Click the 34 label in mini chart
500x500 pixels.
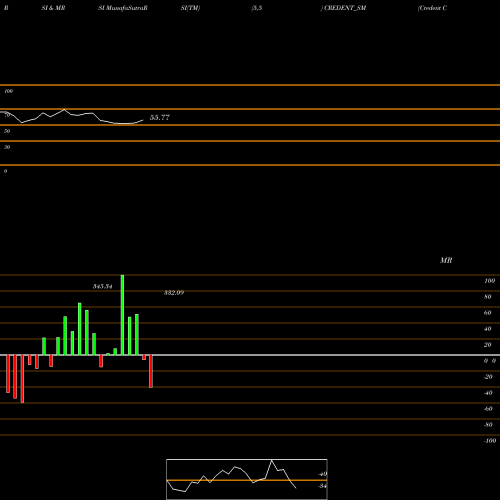point(323,486)
